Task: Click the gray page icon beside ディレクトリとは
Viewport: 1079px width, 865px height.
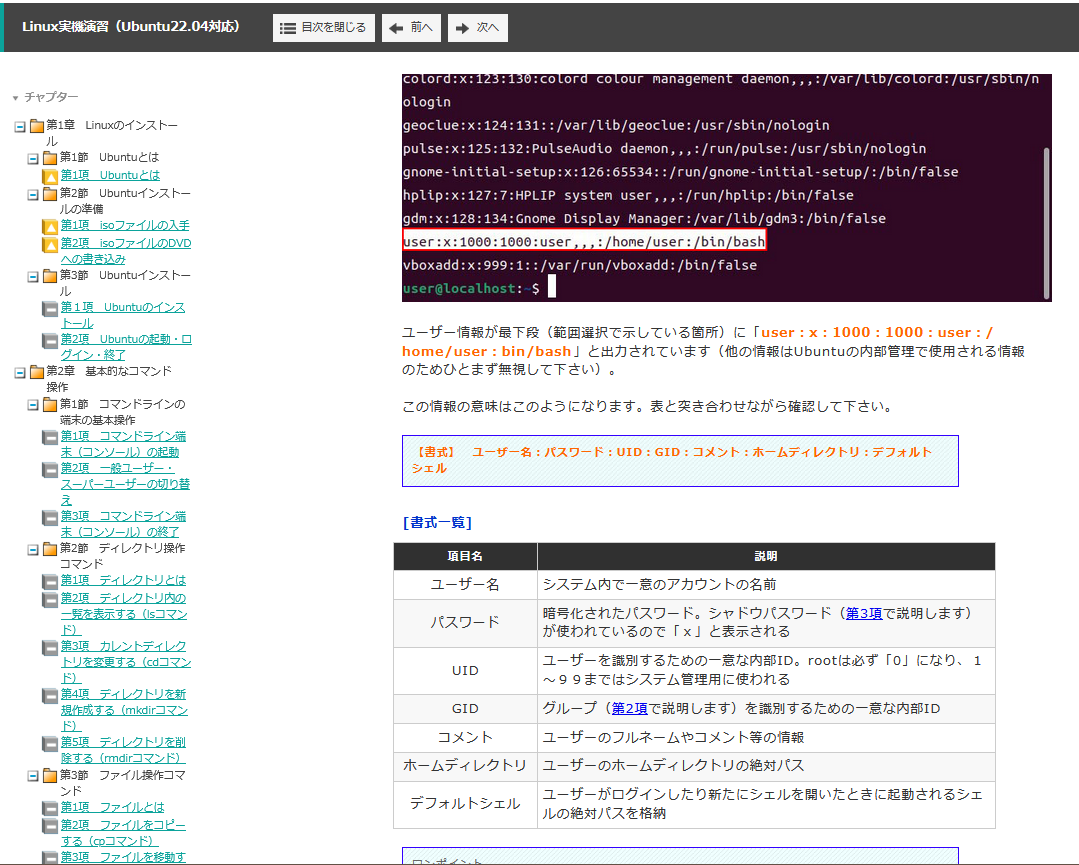Action: (50, 581)
